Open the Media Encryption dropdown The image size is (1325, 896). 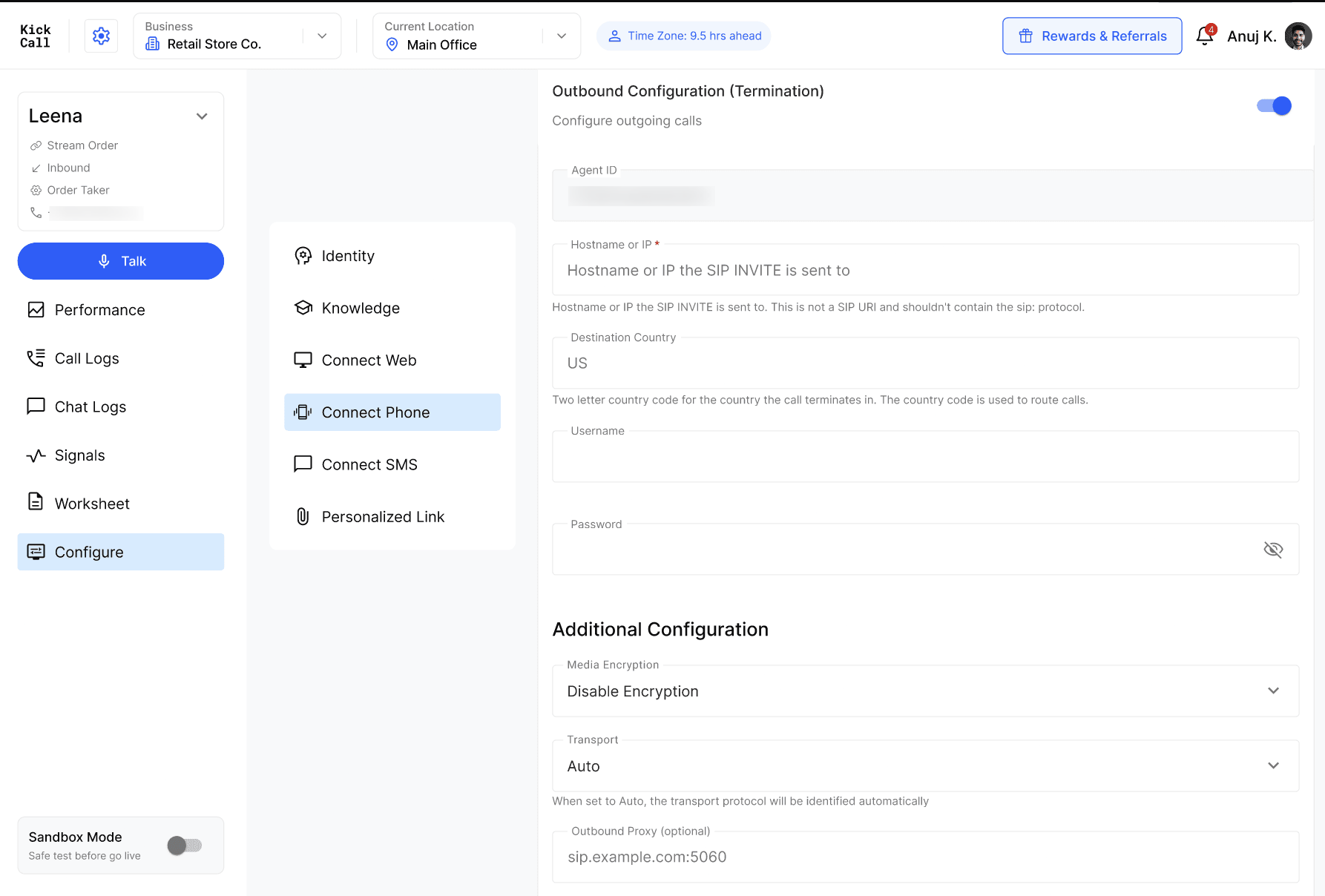pos(925,691)
